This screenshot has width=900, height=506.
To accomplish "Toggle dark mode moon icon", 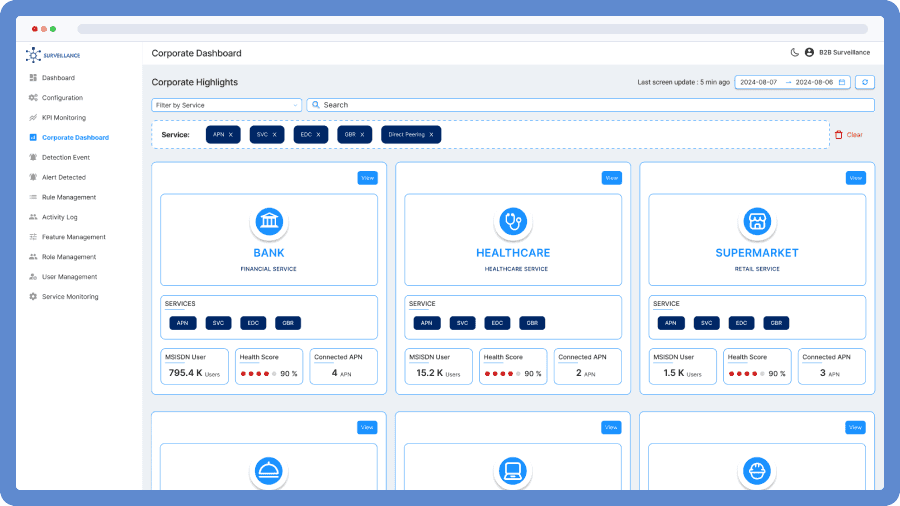I will pyautogui.click(x=794, y=52).
